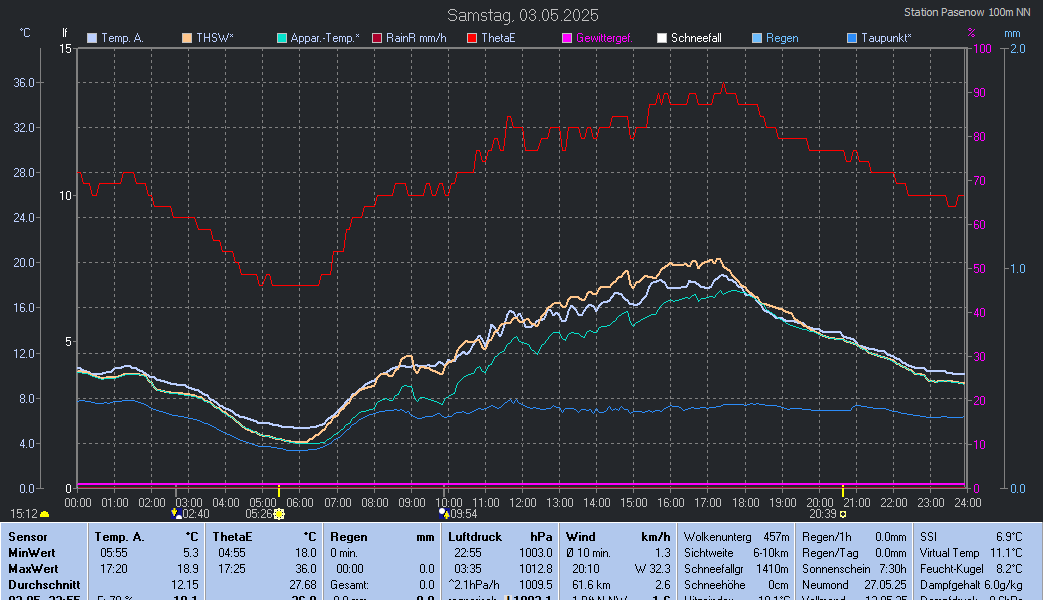Click the '06:00' time axis label
This screenshot has width=1043, height=600.
pyautogui.click(x=300, y=503)
